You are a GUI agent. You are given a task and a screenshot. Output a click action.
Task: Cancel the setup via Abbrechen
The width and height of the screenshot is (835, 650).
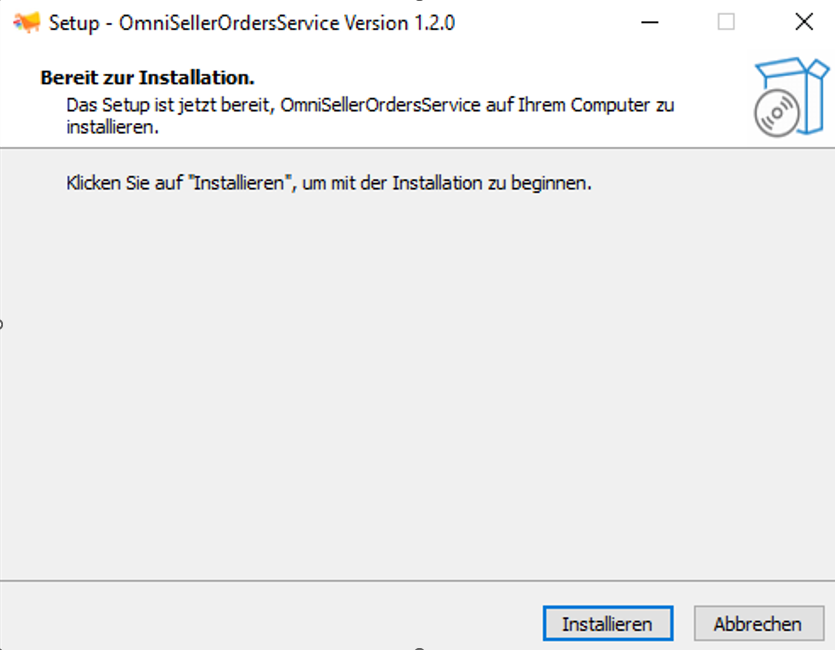pos(758,623)
